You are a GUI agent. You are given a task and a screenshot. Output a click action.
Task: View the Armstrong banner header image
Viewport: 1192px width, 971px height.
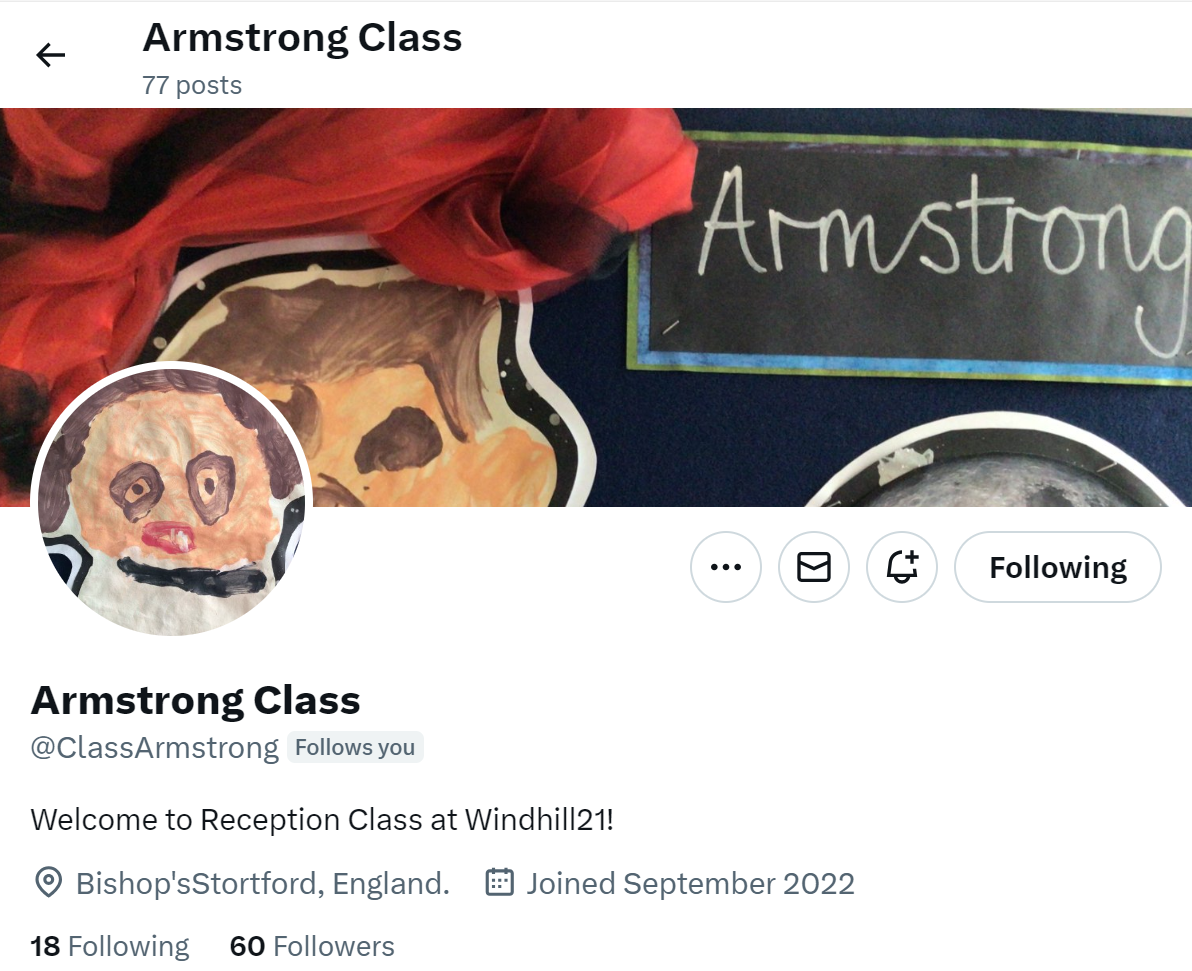[x=596, y=307]
